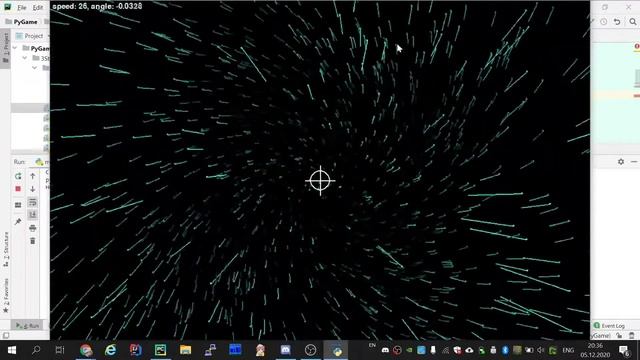Open File Explorer from the taskbar
The image size is (640, 360).
pos(185,350)
